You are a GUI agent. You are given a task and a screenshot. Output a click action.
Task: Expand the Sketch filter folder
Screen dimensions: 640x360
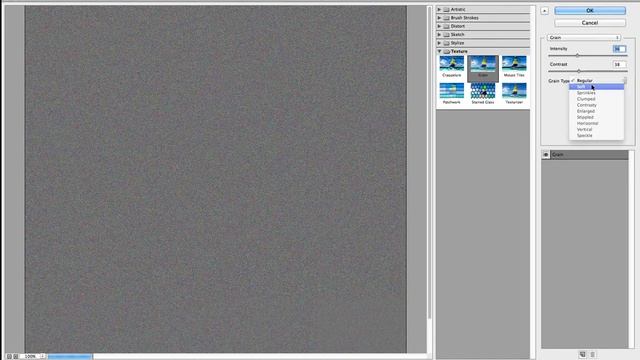(x=439, y=35)
